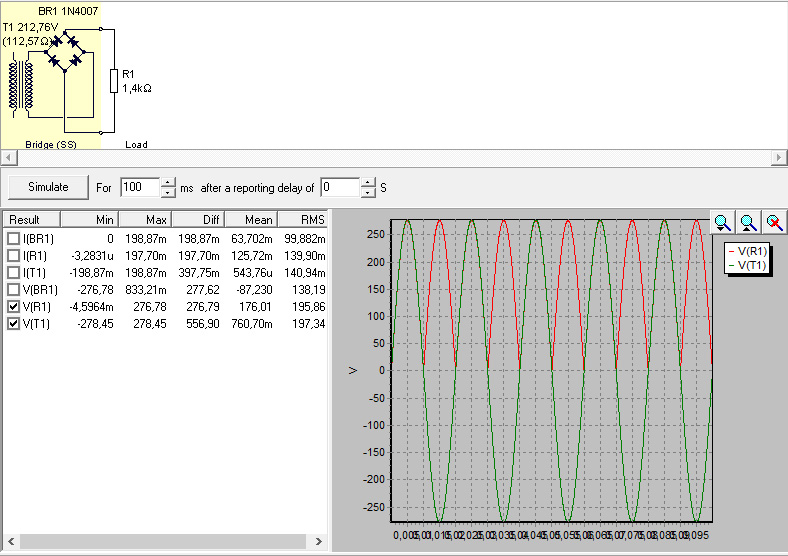This screenshot has width=788, height=556.
Task: Click the reporting delay input field
Action: (339, 187)
